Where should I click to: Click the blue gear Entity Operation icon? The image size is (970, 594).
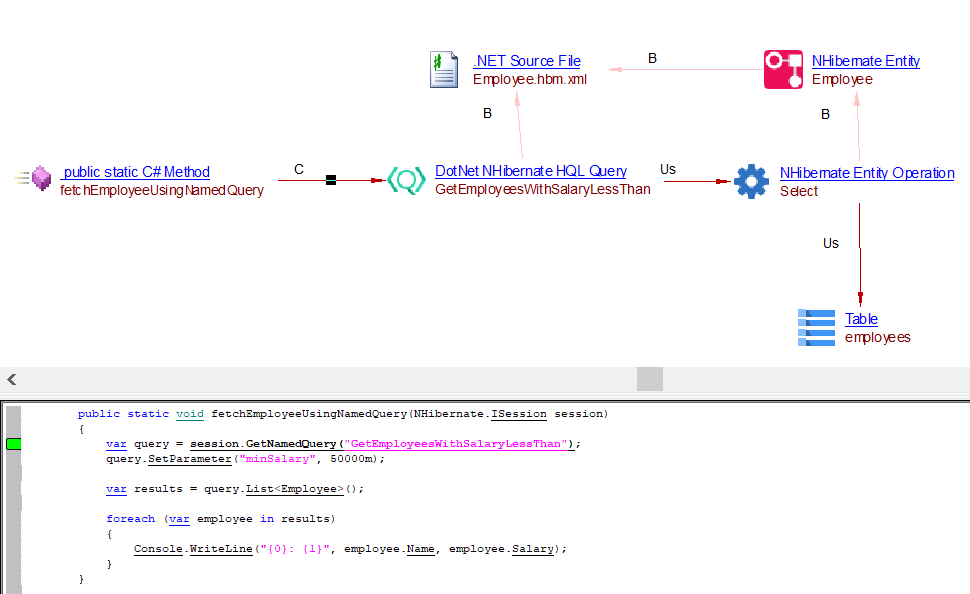(751, 181)
